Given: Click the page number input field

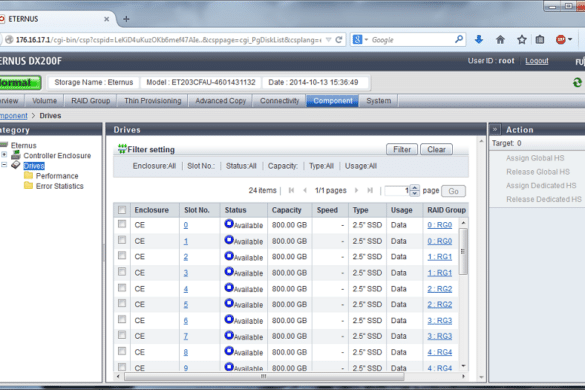Looking at the screenshot, I should [x=397, y=191].
